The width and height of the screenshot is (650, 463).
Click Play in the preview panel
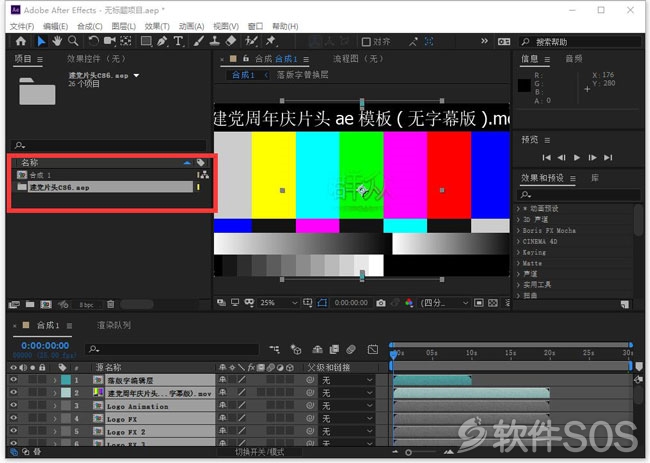(577, 158)
